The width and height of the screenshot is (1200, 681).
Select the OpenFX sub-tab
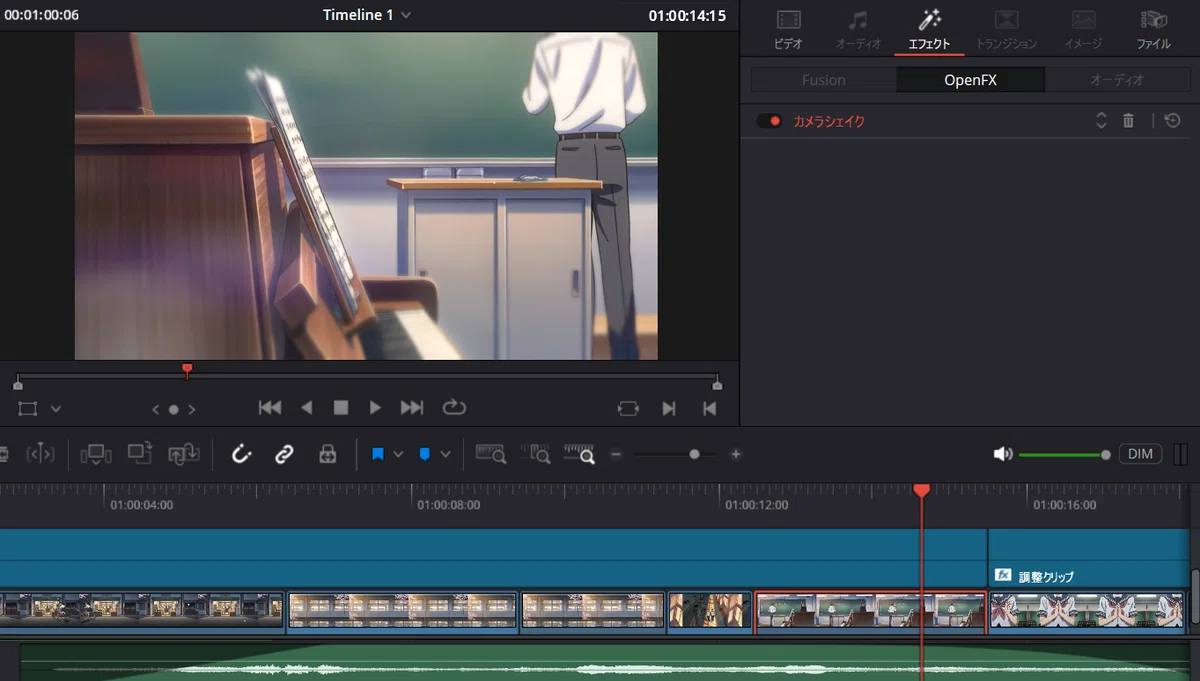tap(970, 80)
